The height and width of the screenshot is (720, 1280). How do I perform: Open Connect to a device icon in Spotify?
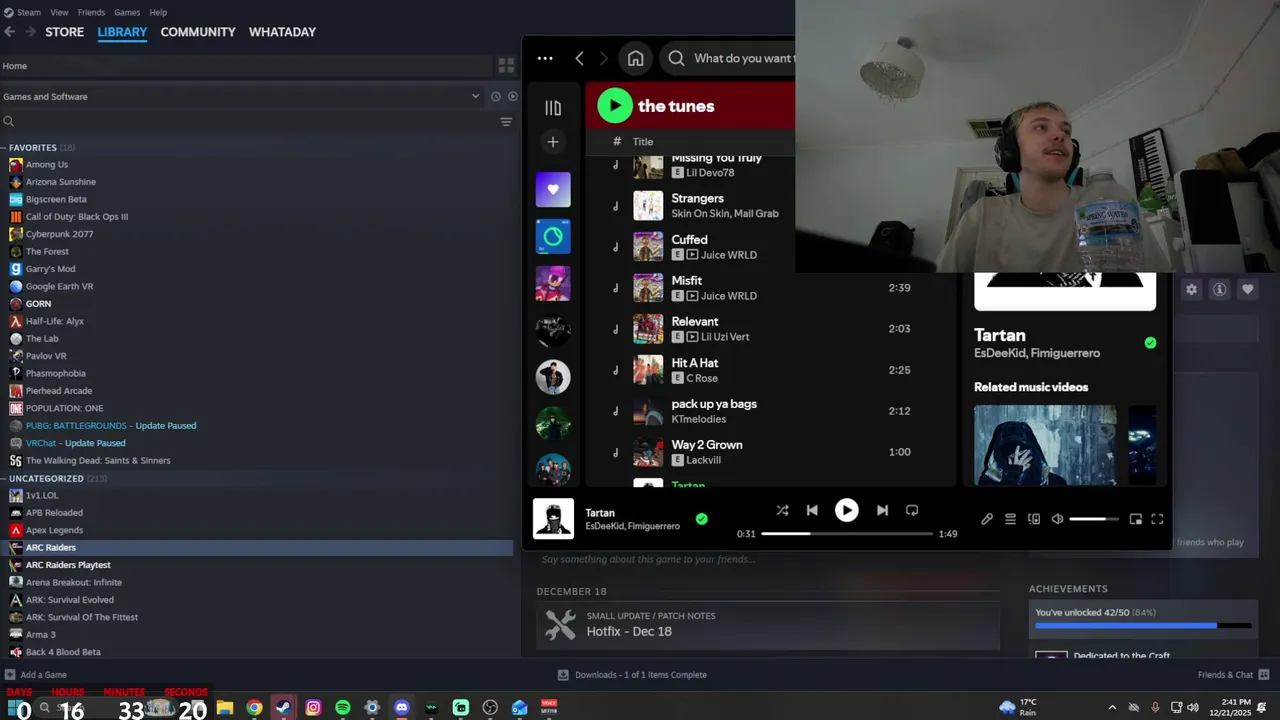1034,519
